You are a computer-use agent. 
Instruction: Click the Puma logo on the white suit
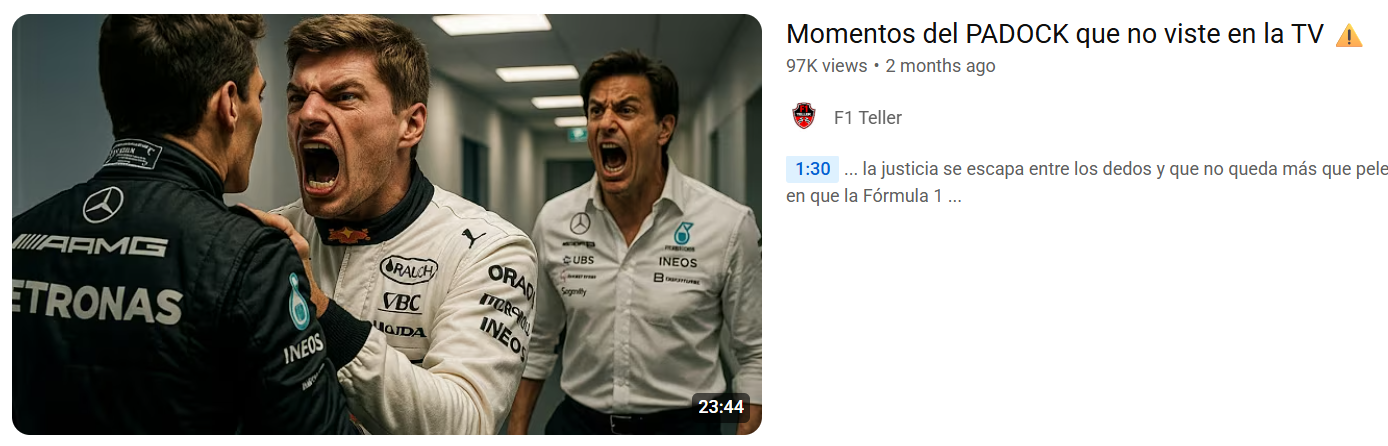(x=473, y=239)
